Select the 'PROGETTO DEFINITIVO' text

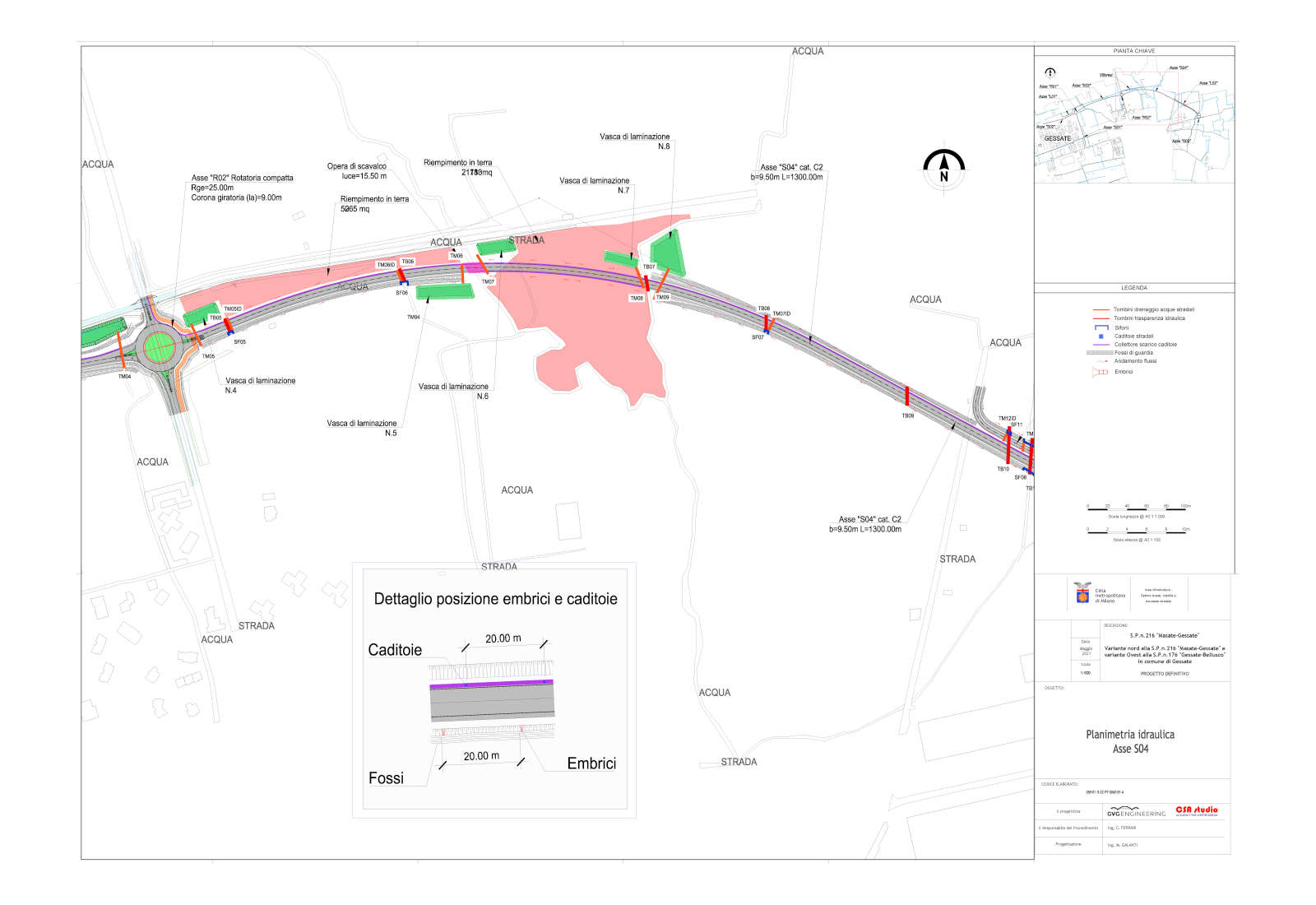click(x=1164, y=674)
